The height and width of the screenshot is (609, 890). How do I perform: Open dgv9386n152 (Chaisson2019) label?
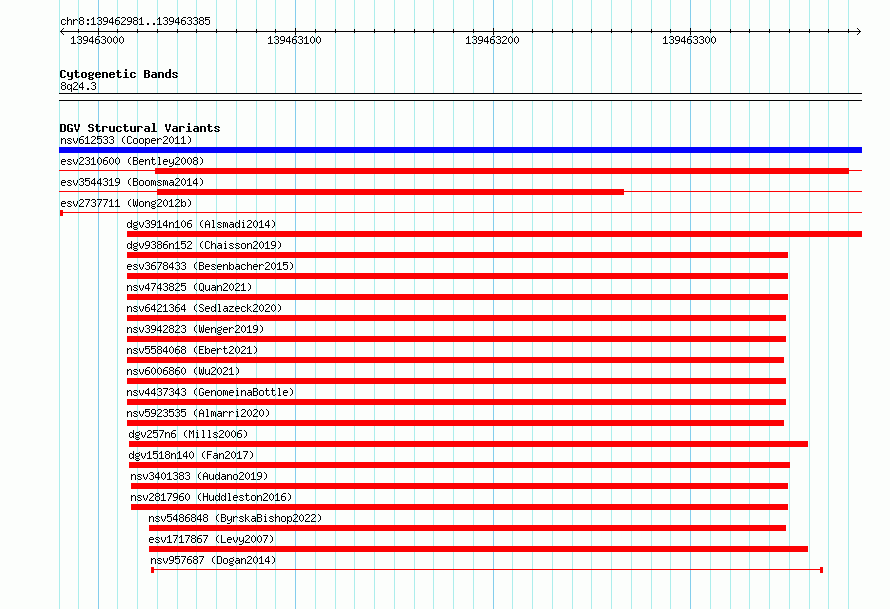pos(204,245)
